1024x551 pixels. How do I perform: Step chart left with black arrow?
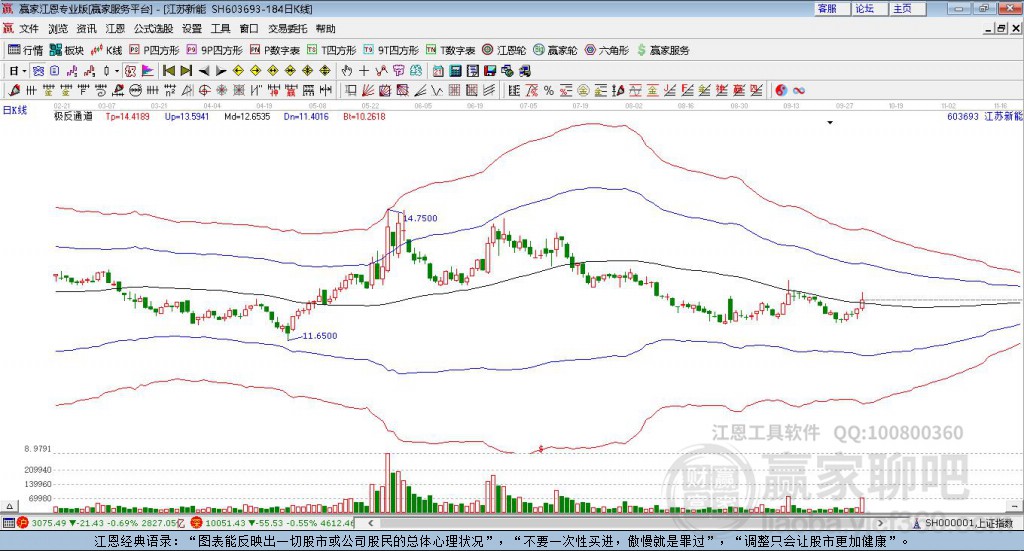(204, 71)
